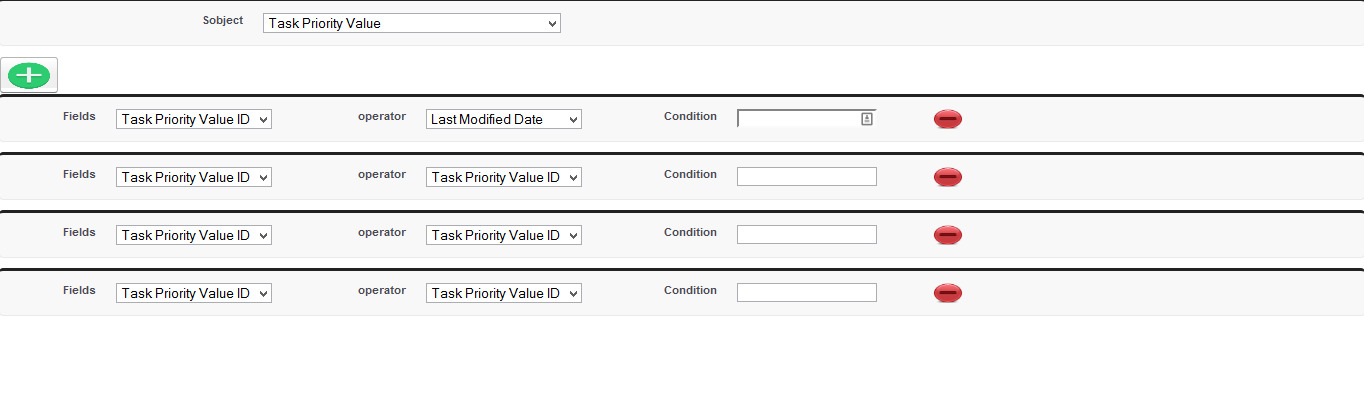Viewport: 1364px width, 400px height.
Task: Click the Sobject label
Action: [x=222, y=20]
